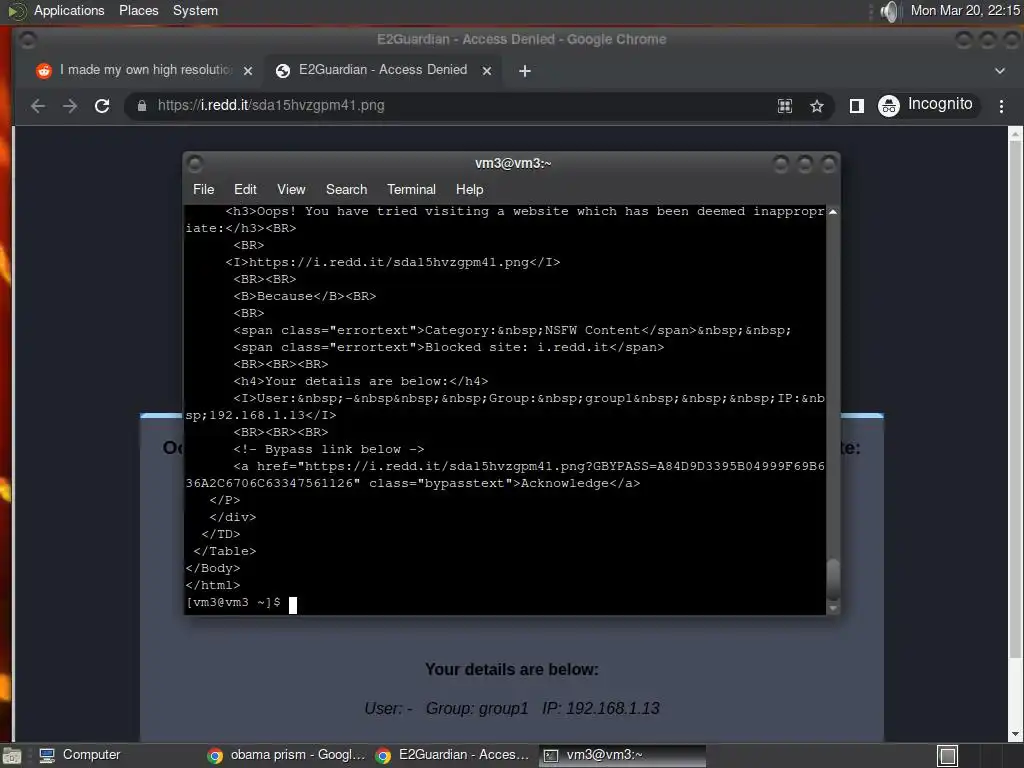This screenshot has width=1024, height=768.
Task: Click the 'Group: group1' page text
Action: pos(477,709)
